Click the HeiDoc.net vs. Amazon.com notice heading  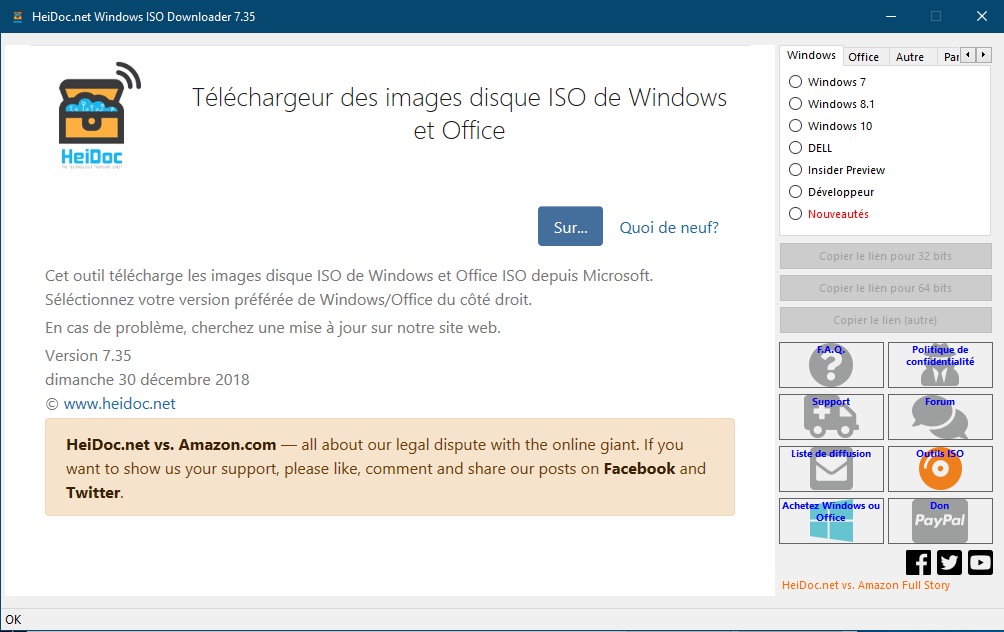click(172, 444)
